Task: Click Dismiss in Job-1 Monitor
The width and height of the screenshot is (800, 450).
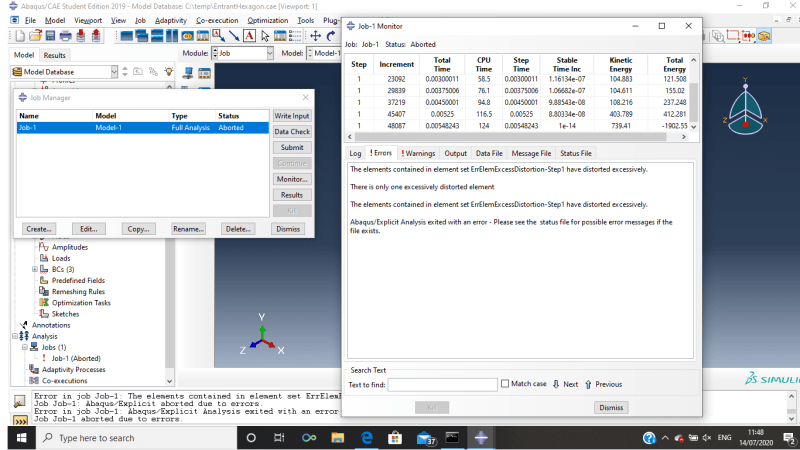Action: tap(611, 407)
